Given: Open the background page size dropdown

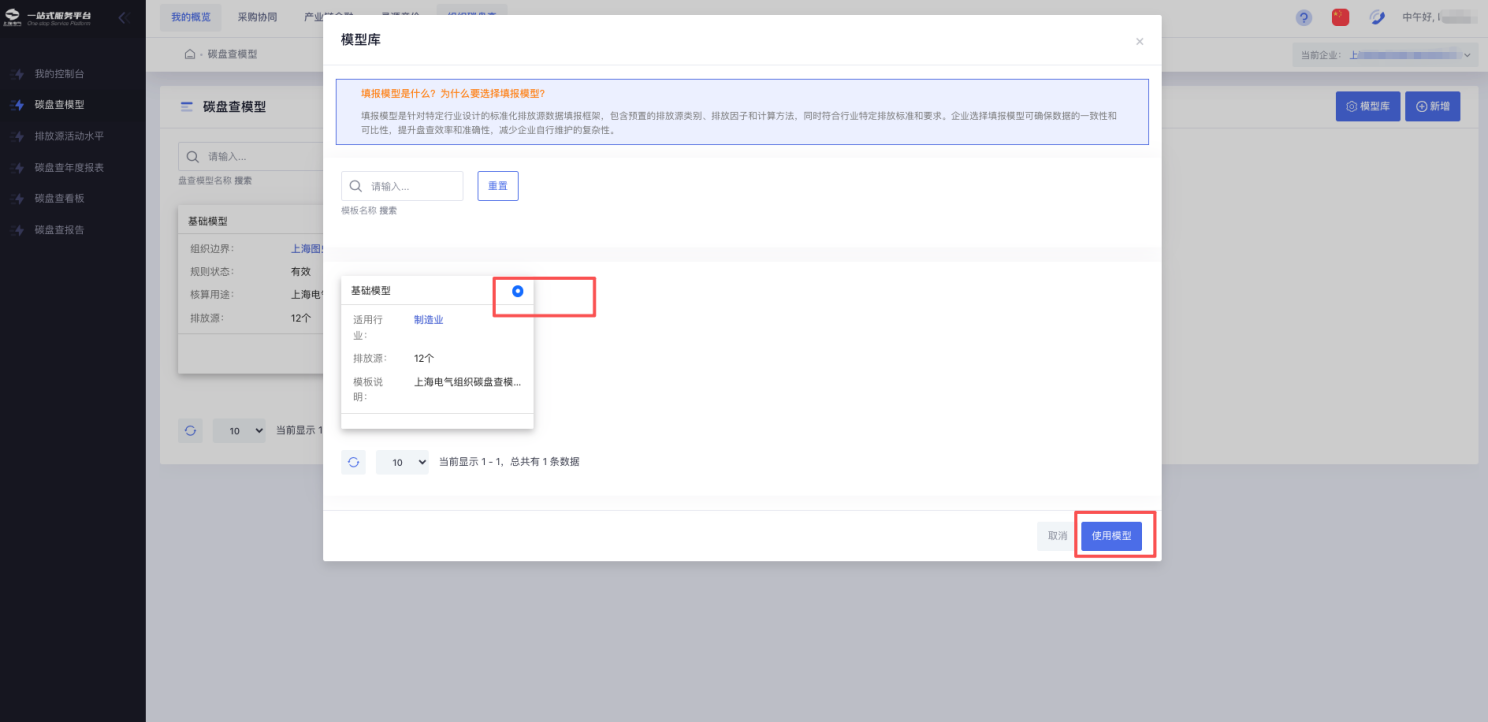Looking at the screenshot, I should 239,431.
